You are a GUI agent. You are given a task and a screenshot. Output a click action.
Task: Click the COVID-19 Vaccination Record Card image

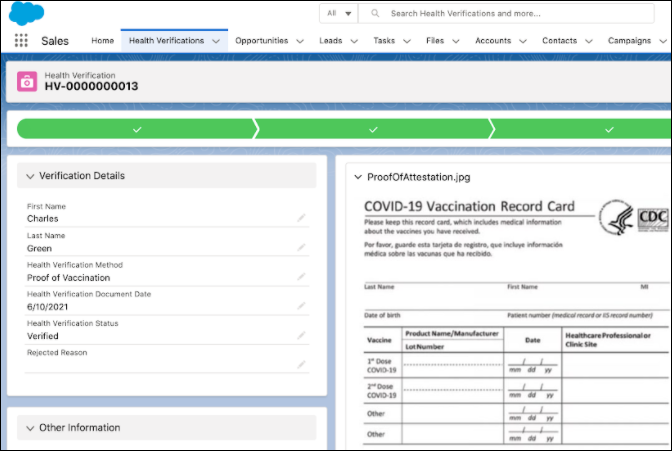coord(516,322)
